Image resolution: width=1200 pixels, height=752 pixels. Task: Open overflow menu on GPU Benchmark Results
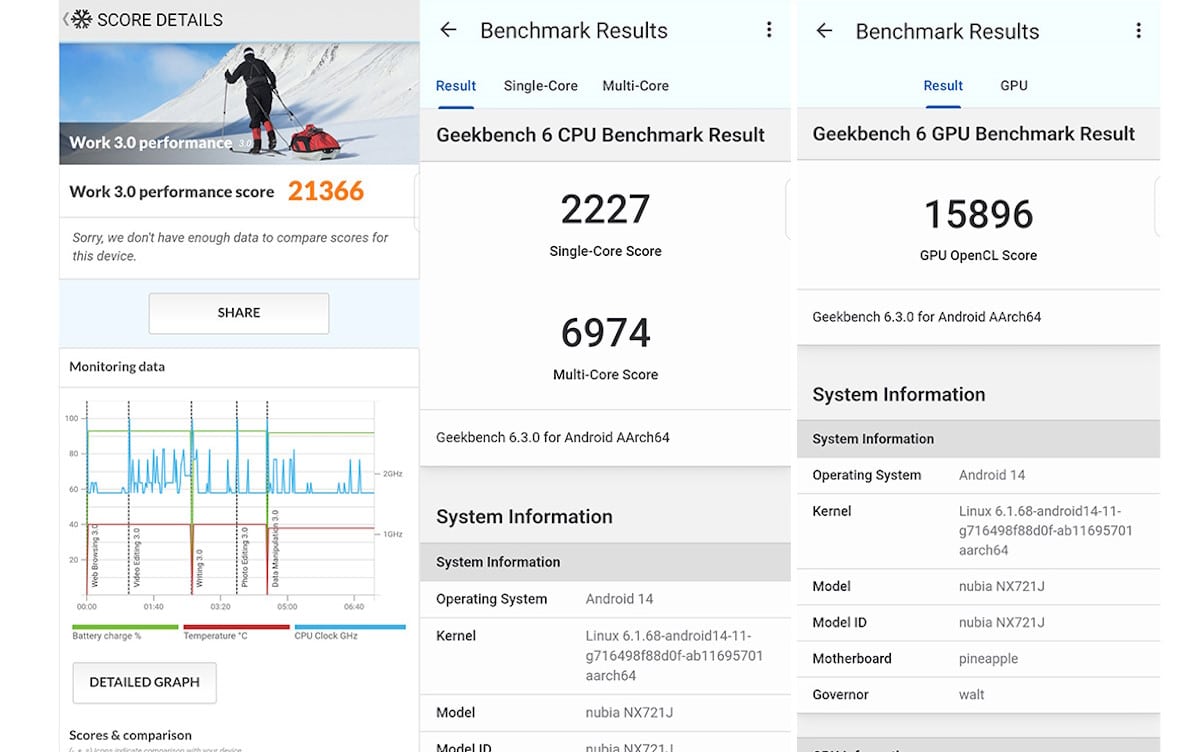coord(1138,31)
